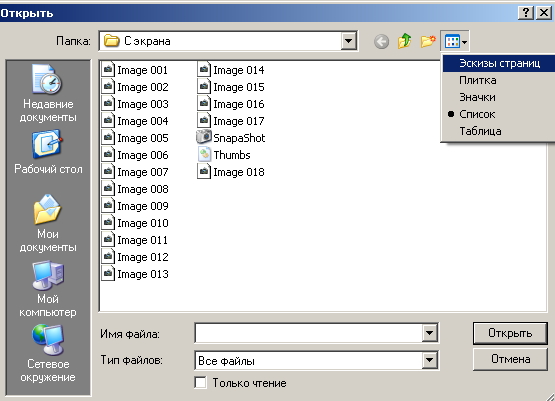Open Сетевое окружение shortcut

pyautogui.click(x=48, y=353)
